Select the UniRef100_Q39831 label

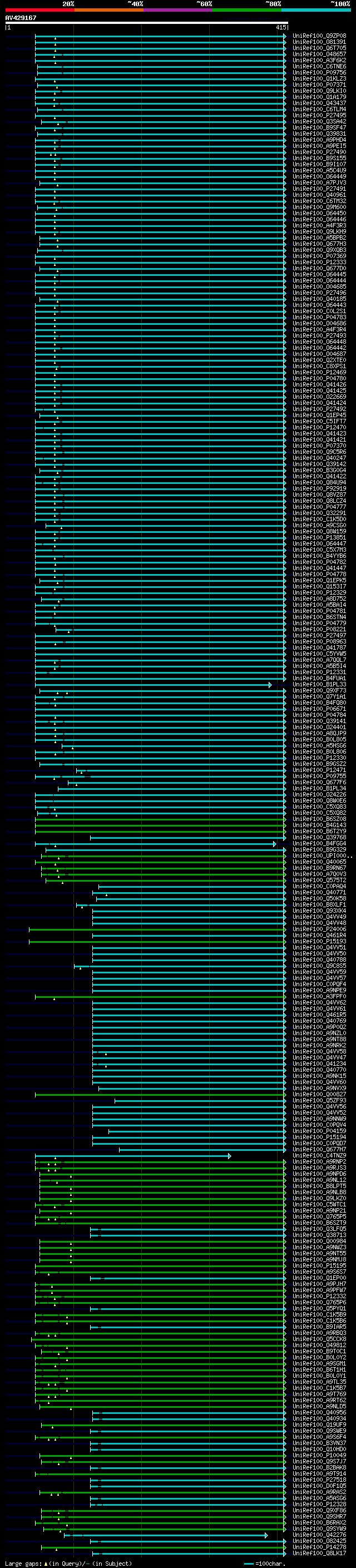319,134
